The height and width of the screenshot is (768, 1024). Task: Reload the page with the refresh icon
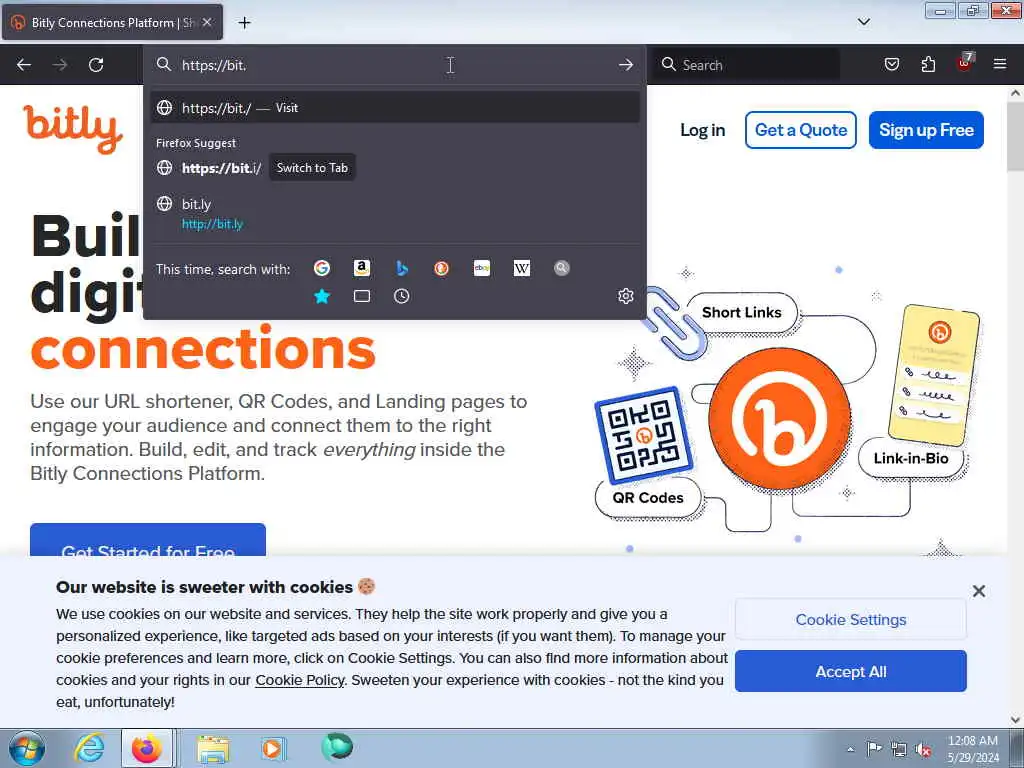click(x=96, y=65)
